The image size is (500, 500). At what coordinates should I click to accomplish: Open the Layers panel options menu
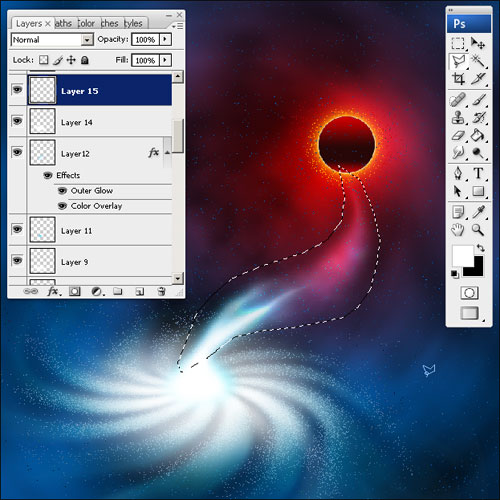177,26
